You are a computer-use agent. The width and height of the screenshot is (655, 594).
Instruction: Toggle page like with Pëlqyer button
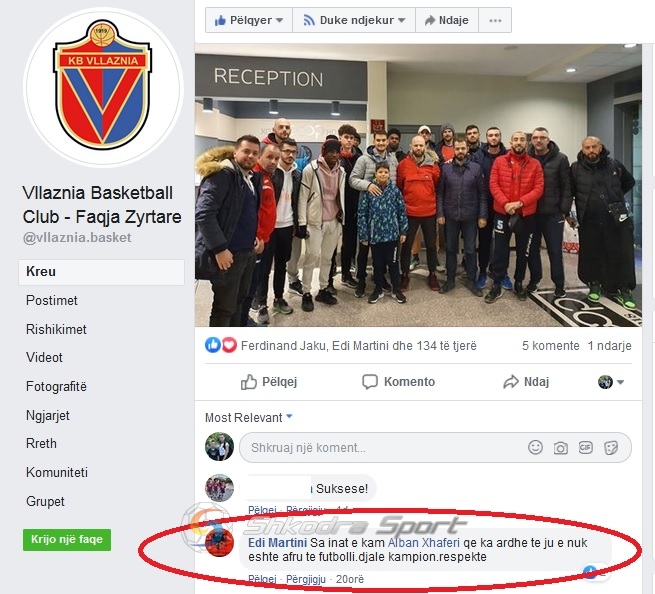pos(249,20)
